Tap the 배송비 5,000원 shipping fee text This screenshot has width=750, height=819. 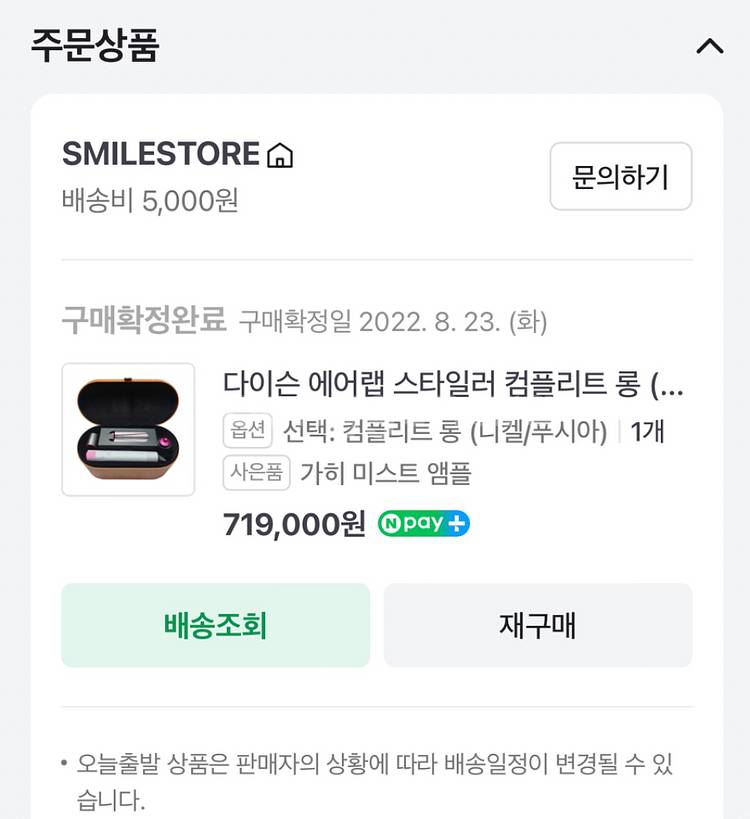tap(150, 201)
